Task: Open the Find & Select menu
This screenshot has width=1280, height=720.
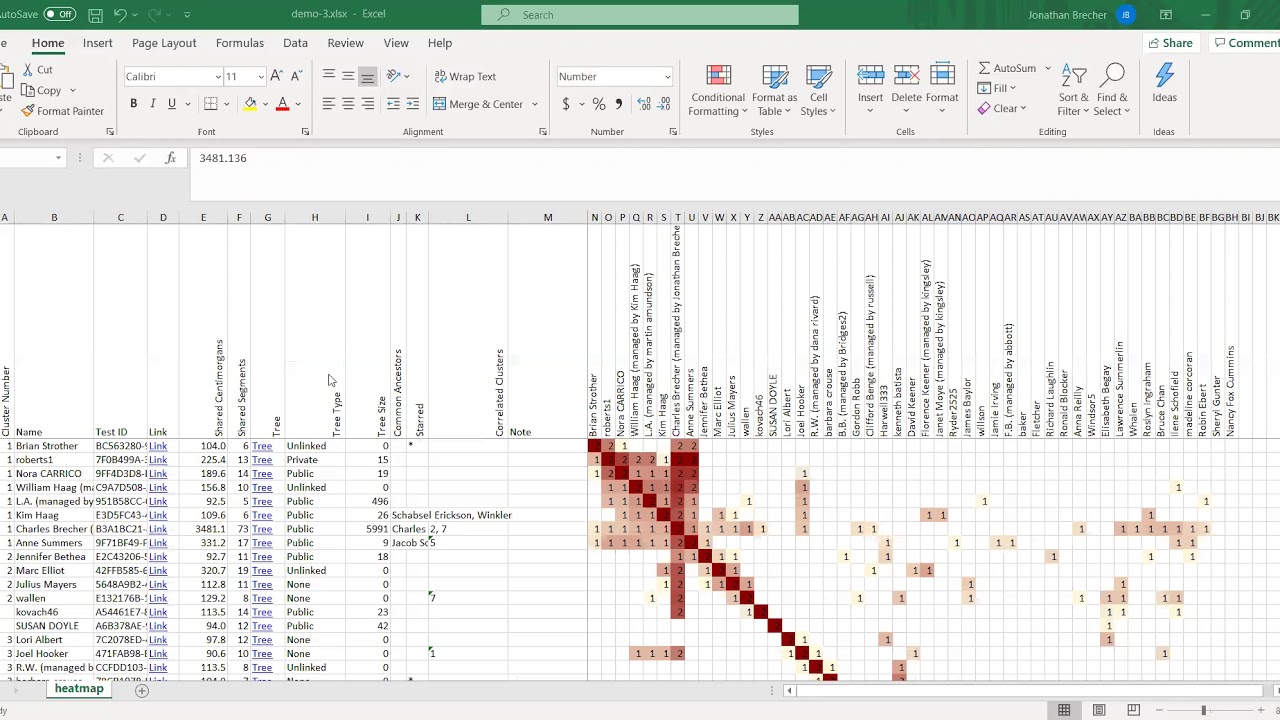Action: (x=1112, y=91)
